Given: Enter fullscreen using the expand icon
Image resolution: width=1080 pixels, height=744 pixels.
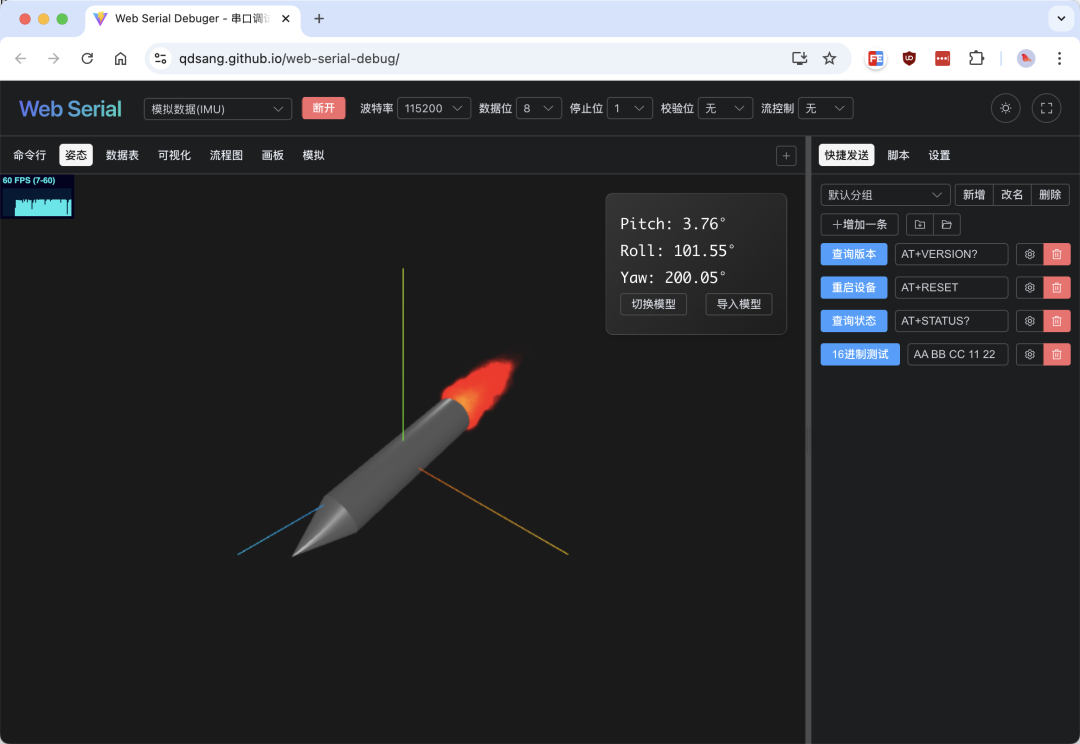Looking at the screenshot, I should [x=1045, y=107].
